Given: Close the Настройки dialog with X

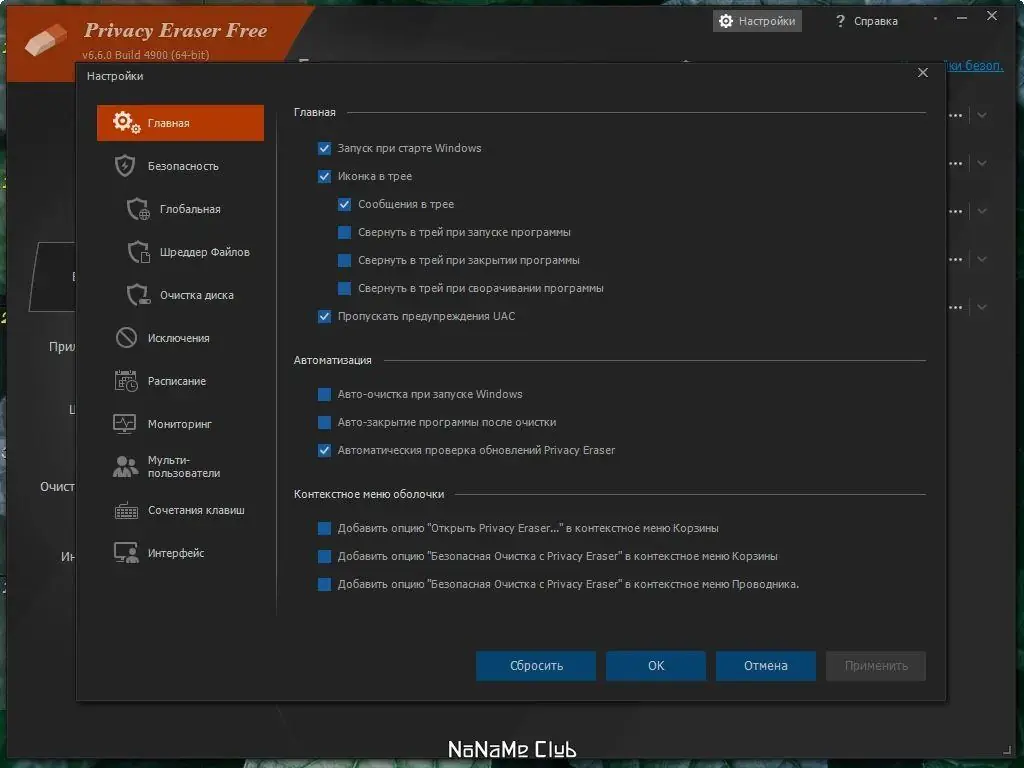Looking at the screenshot, I should pyautogui.click(x=923, y=72).
